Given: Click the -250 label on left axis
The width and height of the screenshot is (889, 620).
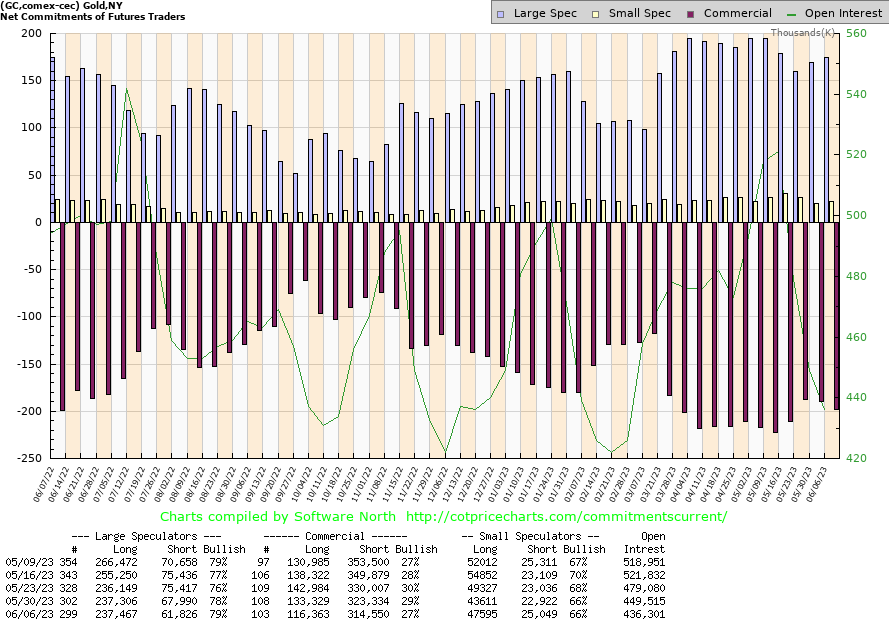Looking at the screenshot, I should click(26, 458).
